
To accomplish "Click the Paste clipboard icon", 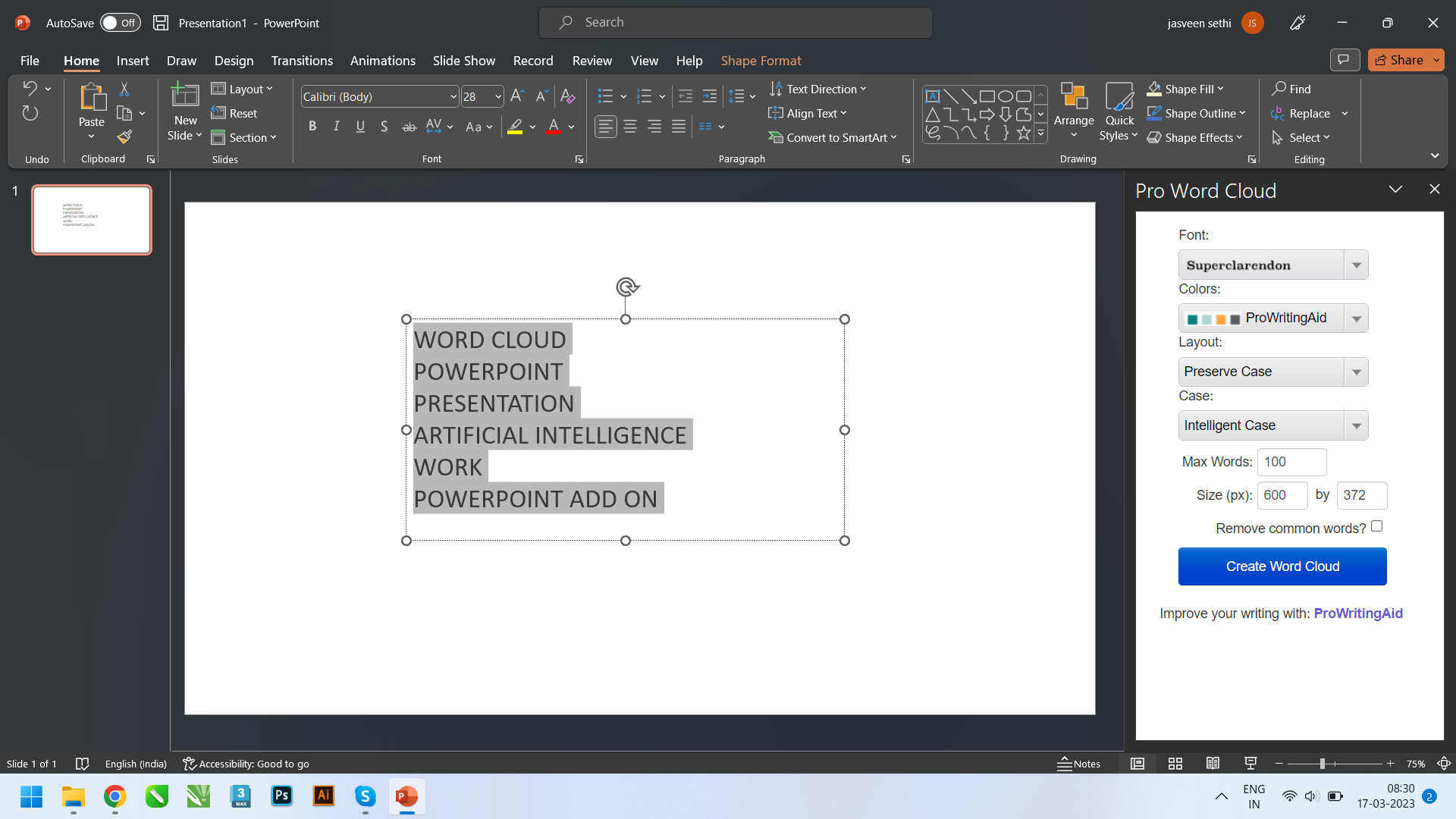I will 92,97.
